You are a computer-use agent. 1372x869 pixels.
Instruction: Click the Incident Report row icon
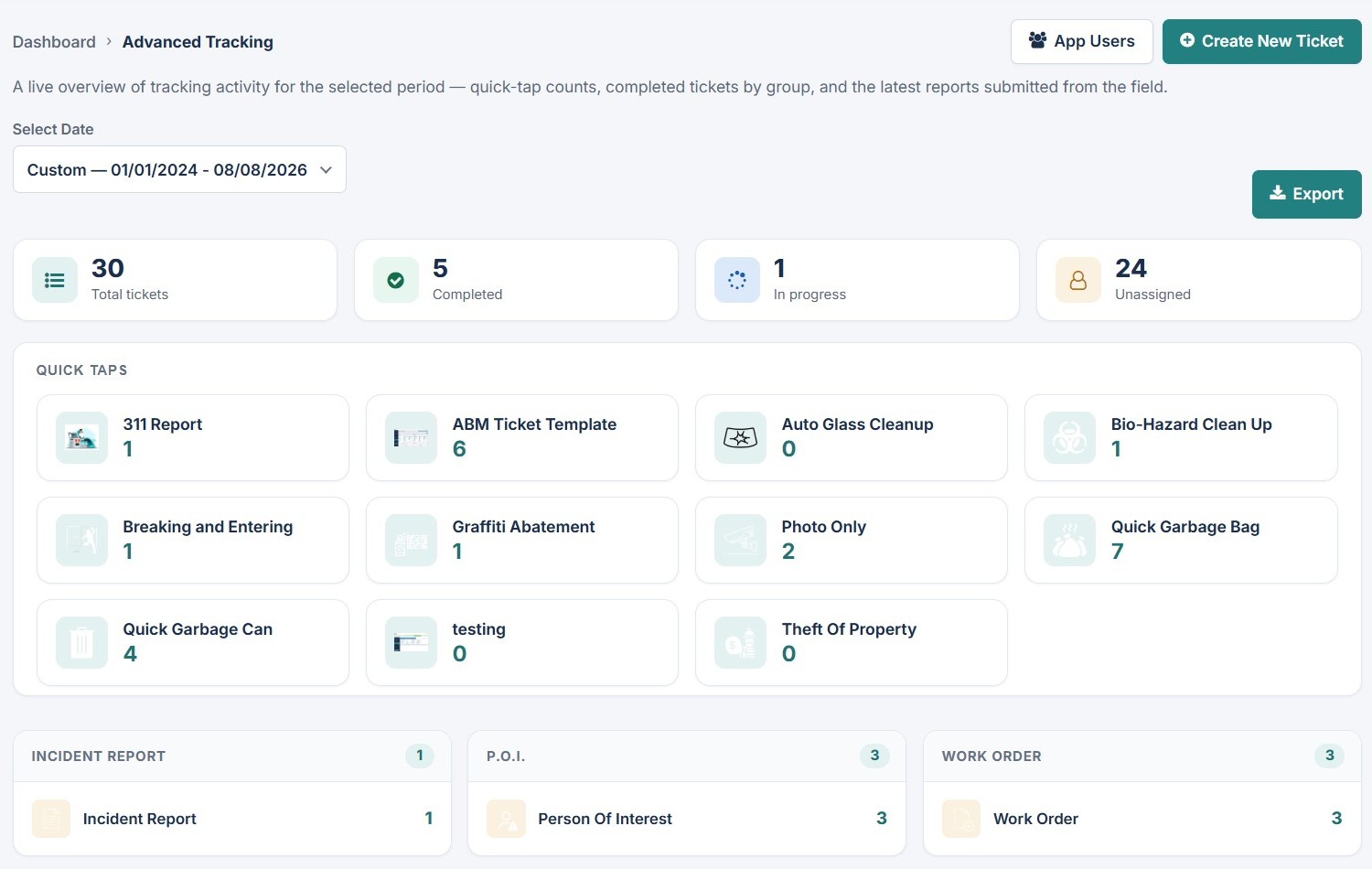[x=51, y=819]
